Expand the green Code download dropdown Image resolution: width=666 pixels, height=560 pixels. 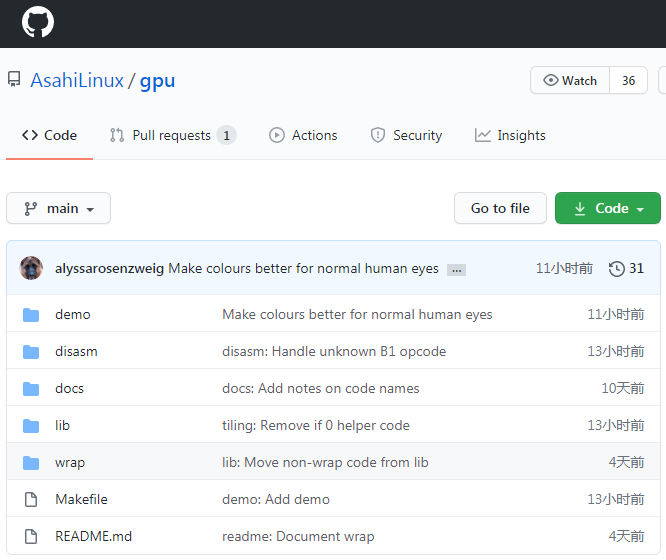(607, 208)
